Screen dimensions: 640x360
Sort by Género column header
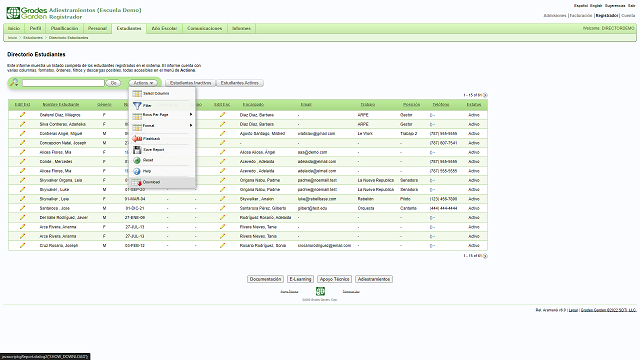pyautogui.click(x=104, y=104)
